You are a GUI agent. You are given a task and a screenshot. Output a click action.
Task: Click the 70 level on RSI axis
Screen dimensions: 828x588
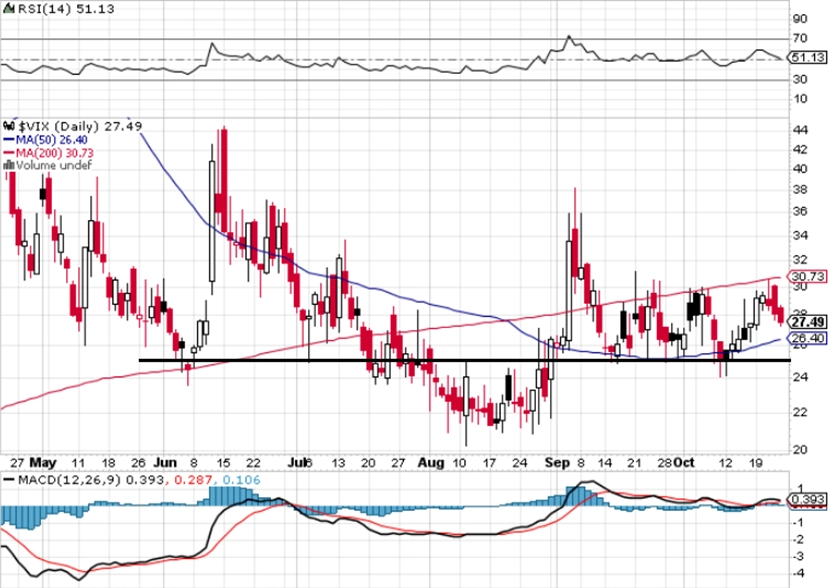coord(800,38)
